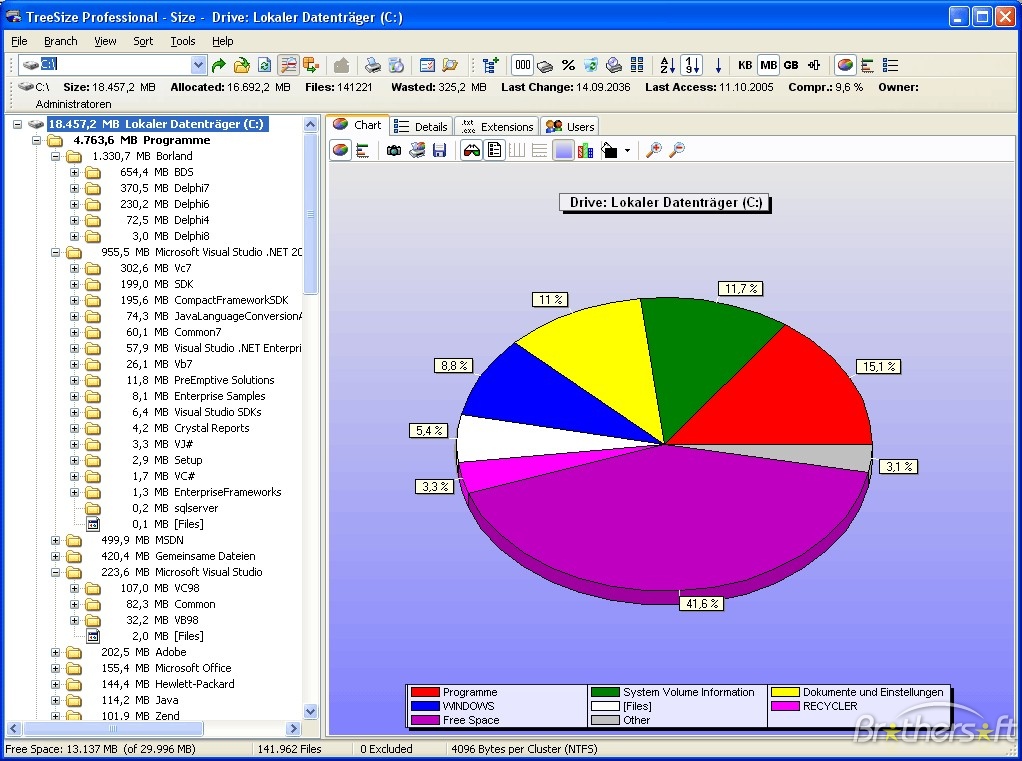Switch to the Users tab
1022x761 pixels.
pos(570,126)
